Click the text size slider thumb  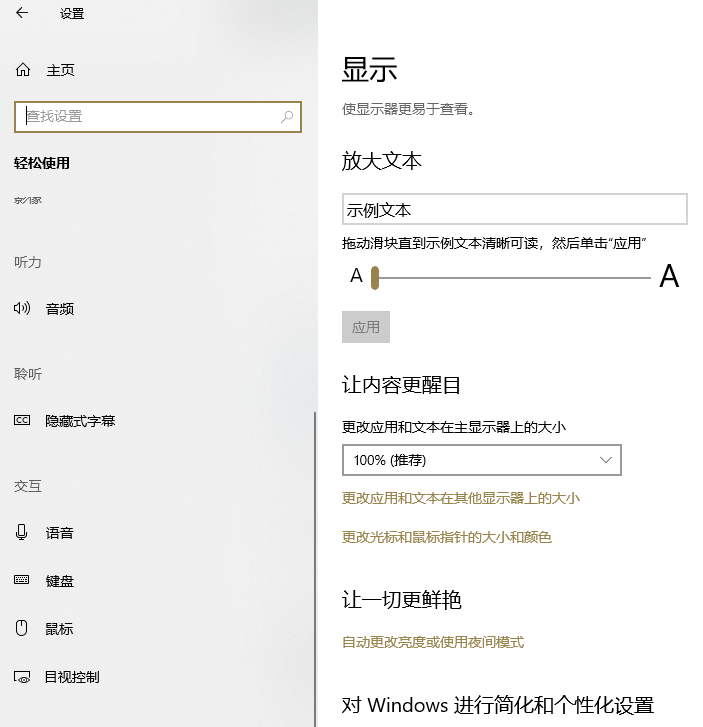coord(375,277)
